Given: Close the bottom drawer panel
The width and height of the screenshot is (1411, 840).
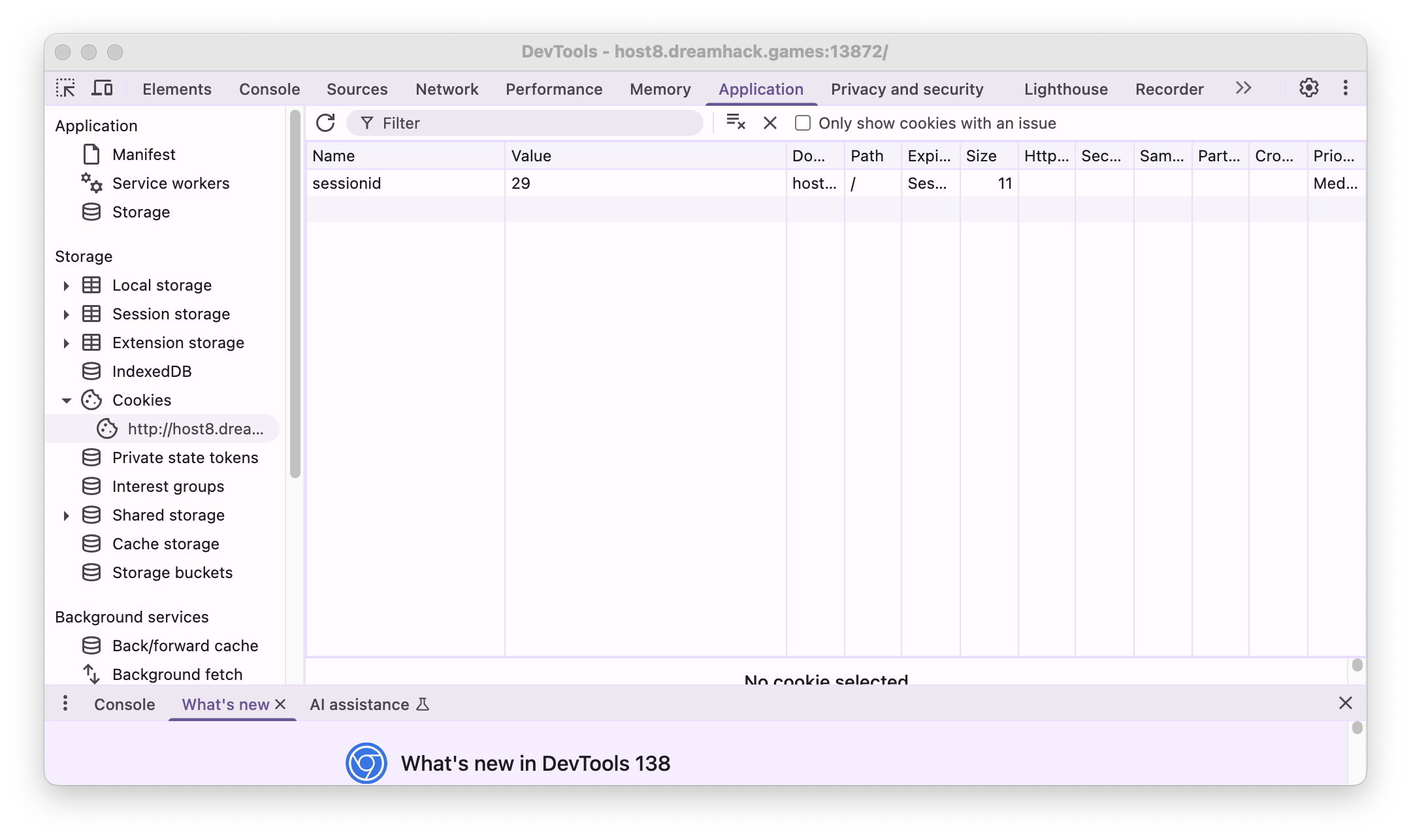Looking at the screenshot, I should pyautogui.click(x=1345, y=703).
